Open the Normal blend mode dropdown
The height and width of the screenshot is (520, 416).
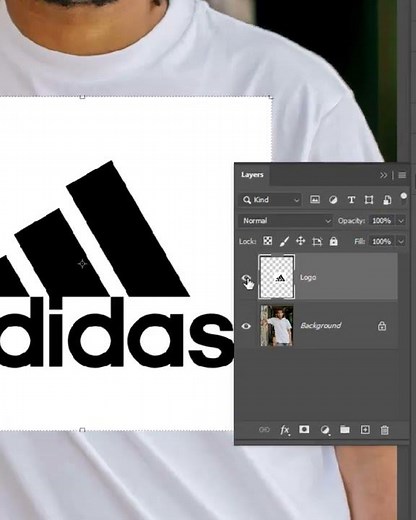(x=286, y=221)
